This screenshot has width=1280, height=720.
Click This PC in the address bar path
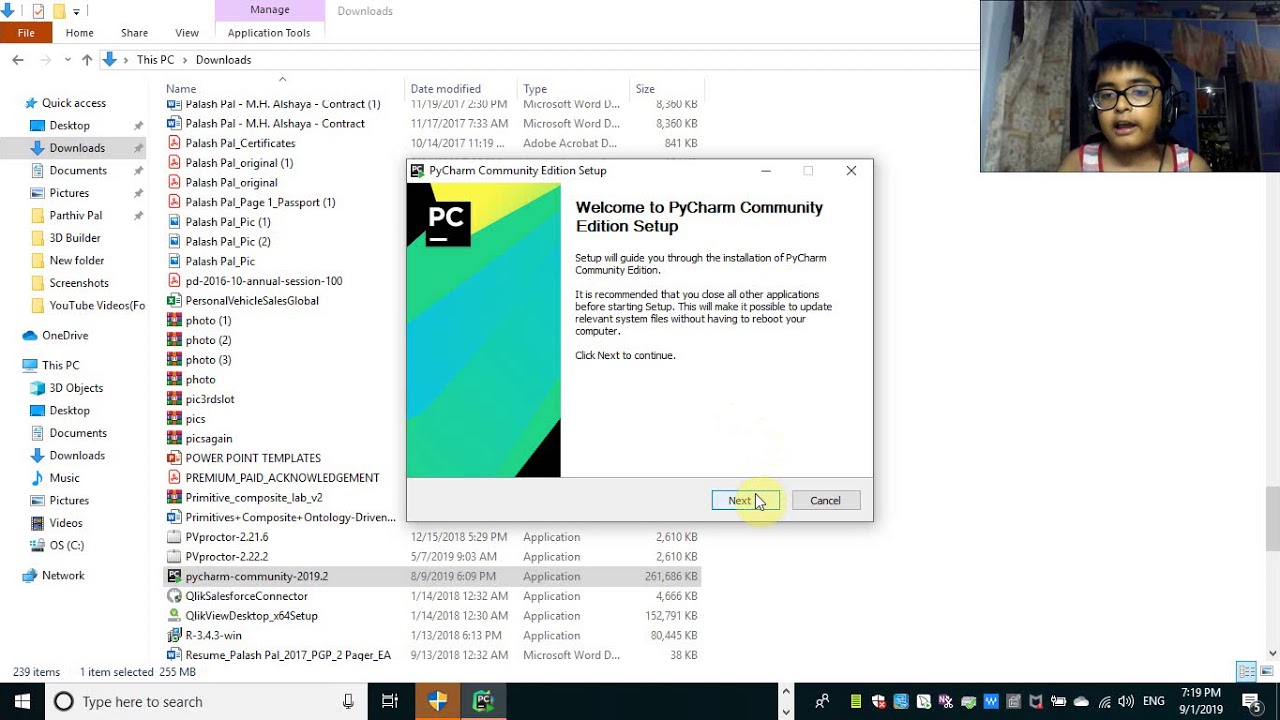point(155,60)
